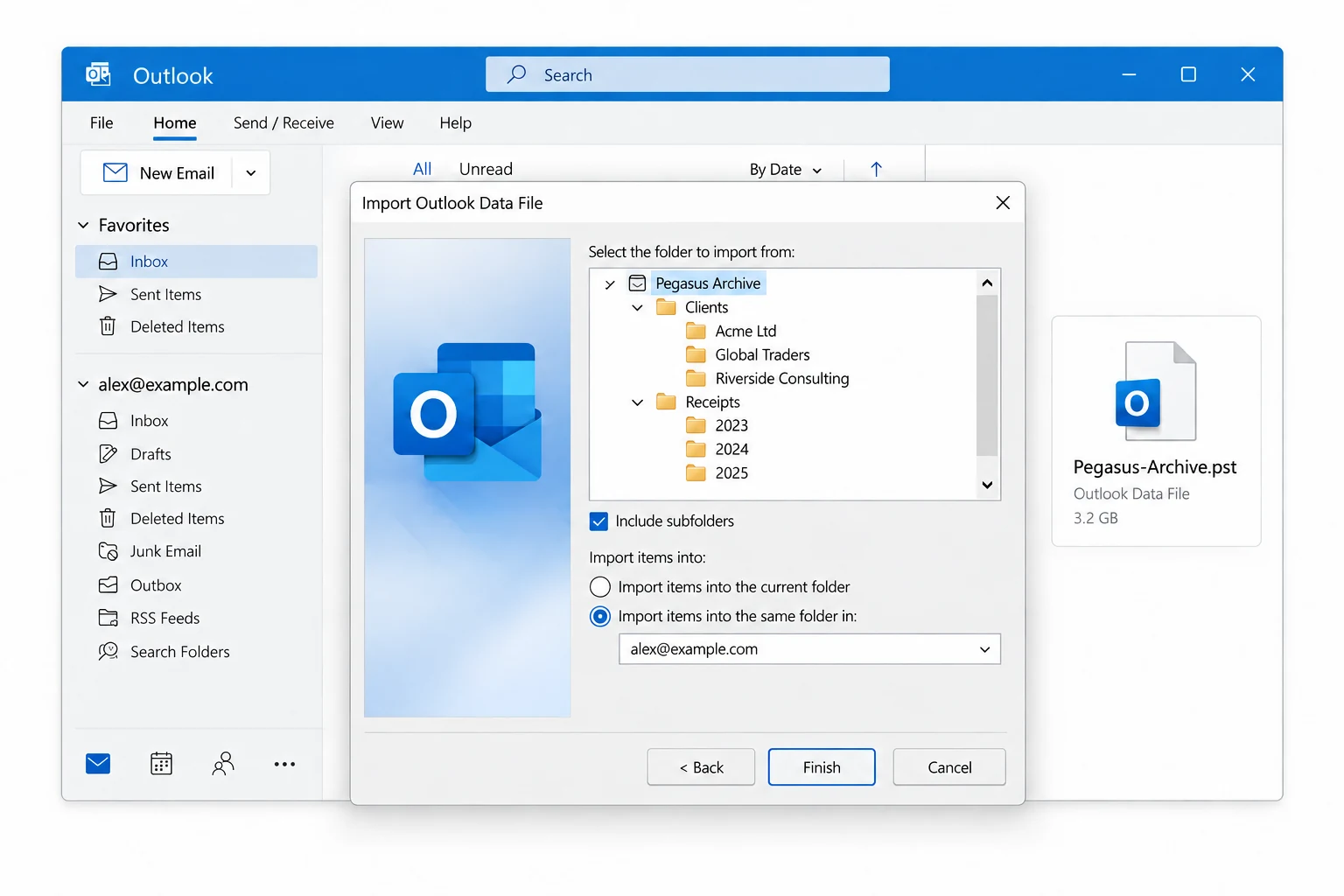This screenshot has width=1344, height=896.
Task: Open the By Date sort dropdown
Action: point(785,170)
